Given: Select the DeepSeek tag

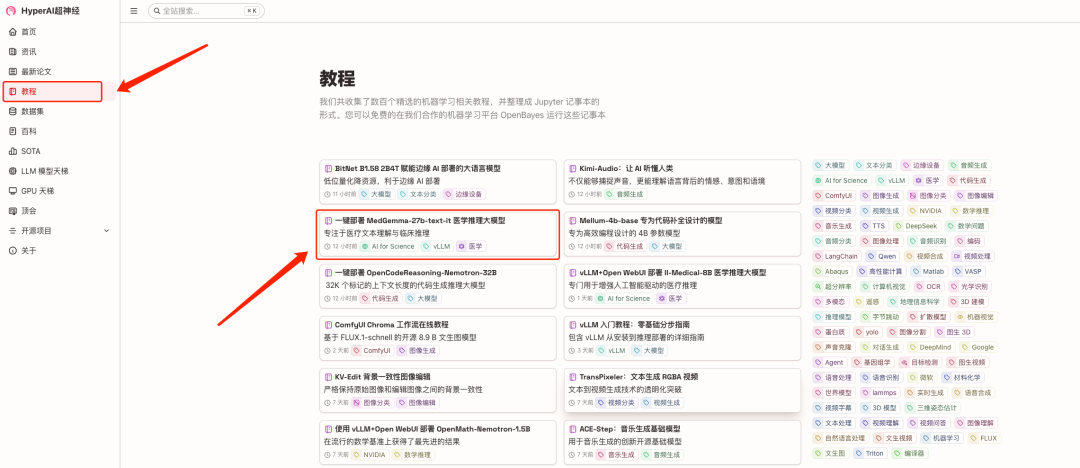Looking at the screenshot, I should click(917, 226).
